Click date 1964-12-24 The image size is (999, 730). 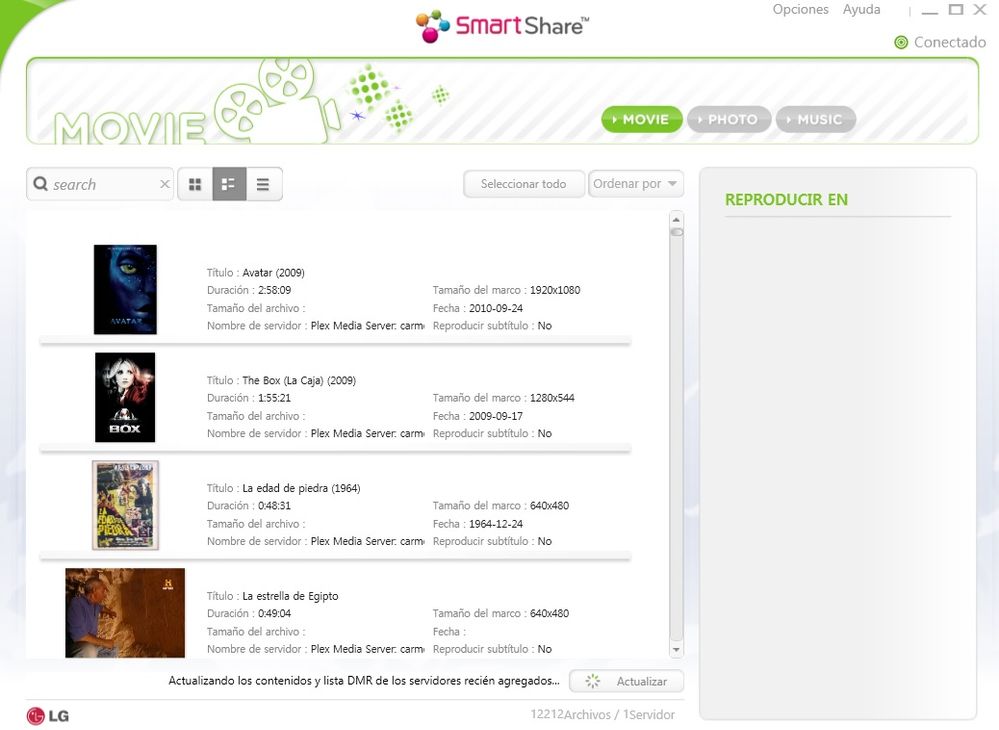click(x=496, y=524)
